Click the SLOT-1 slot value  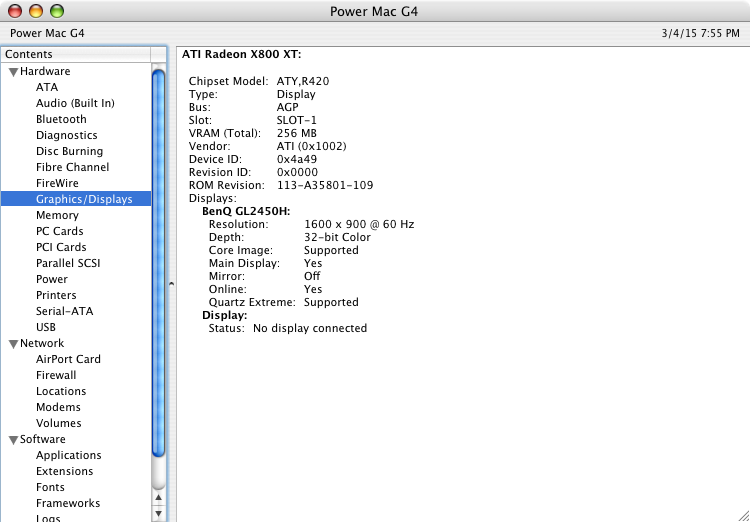[297, 120]
